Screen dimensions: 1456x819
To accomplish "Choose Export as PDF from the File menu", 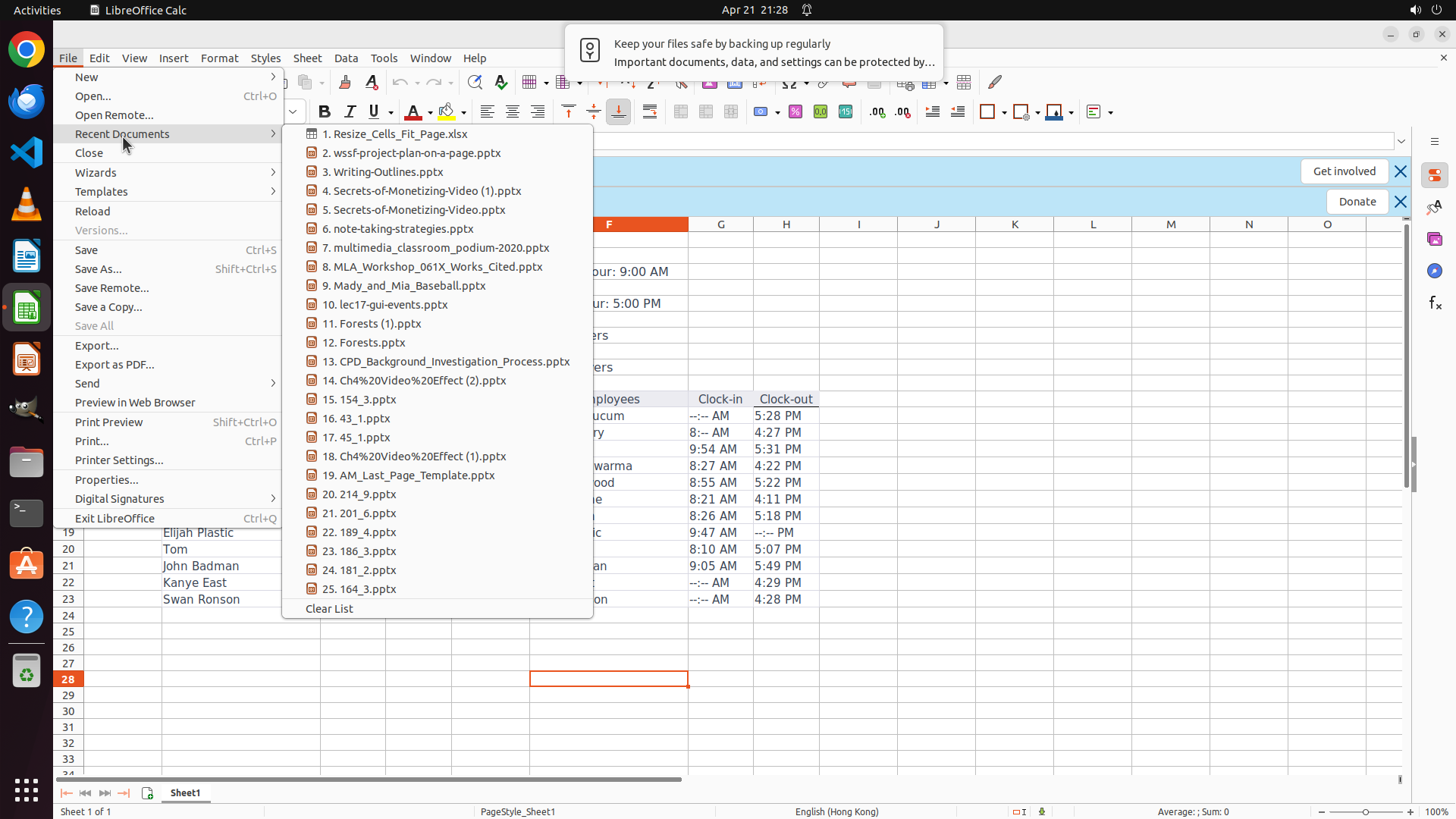I will [115, 365].
